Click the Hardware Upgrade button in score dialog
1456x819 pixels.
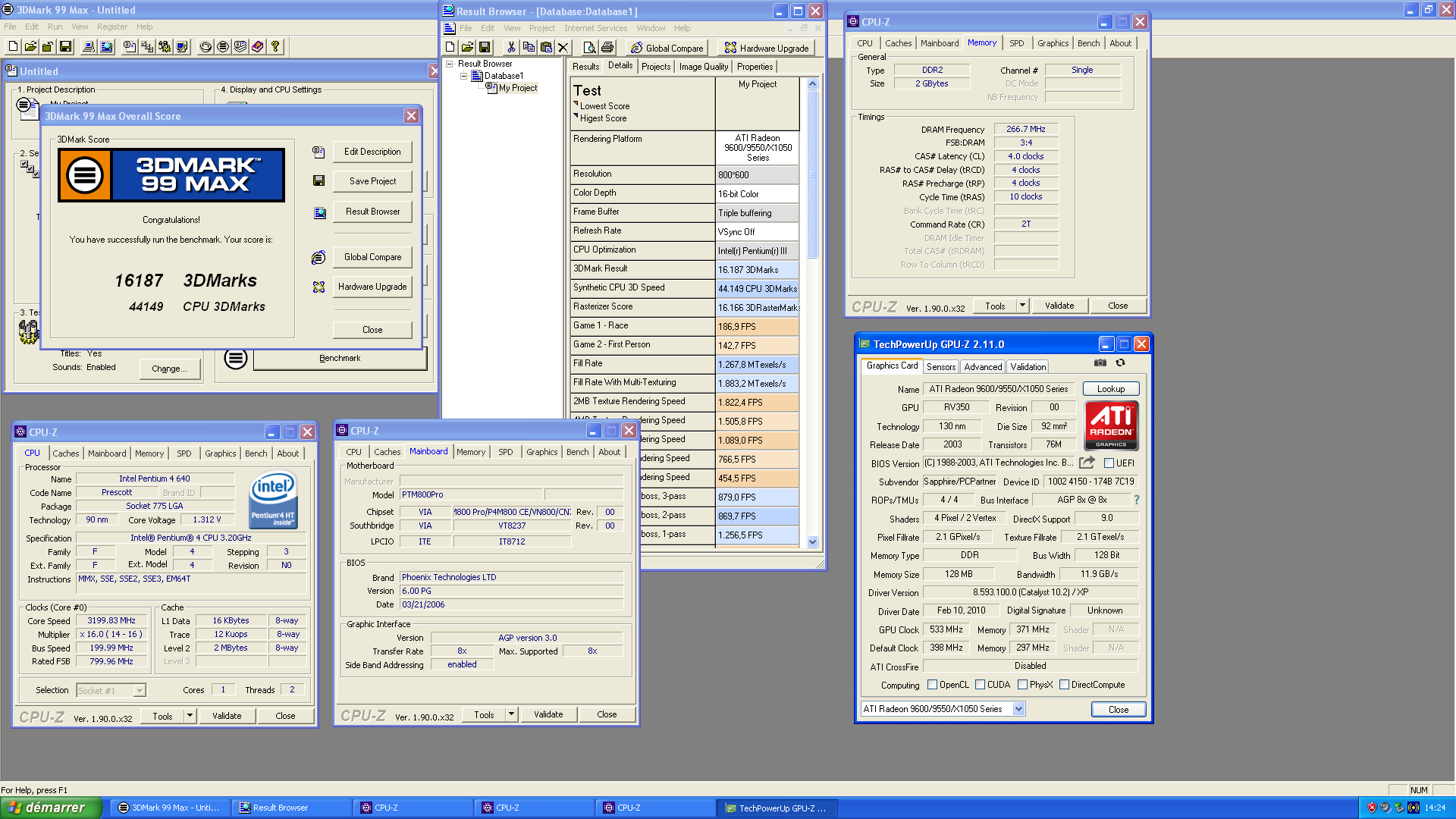click(x=372, y=287)
